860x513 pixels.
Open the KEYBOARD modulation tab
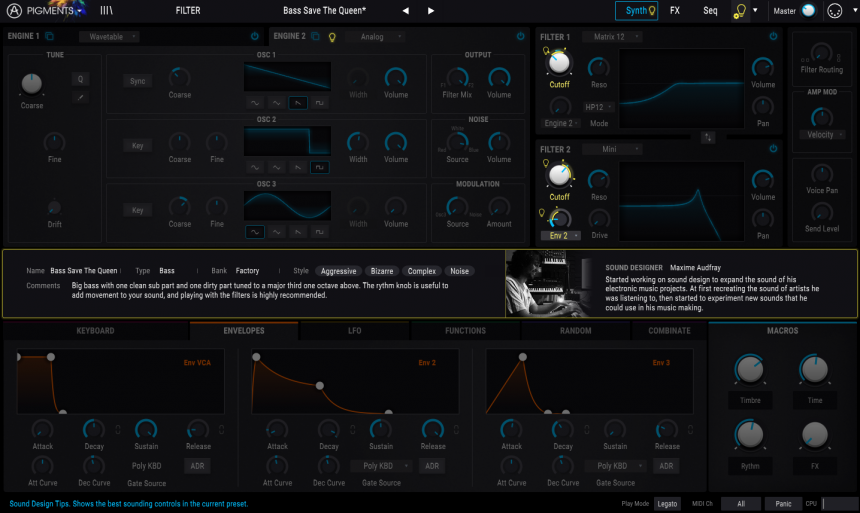click(x=95, y=331)
